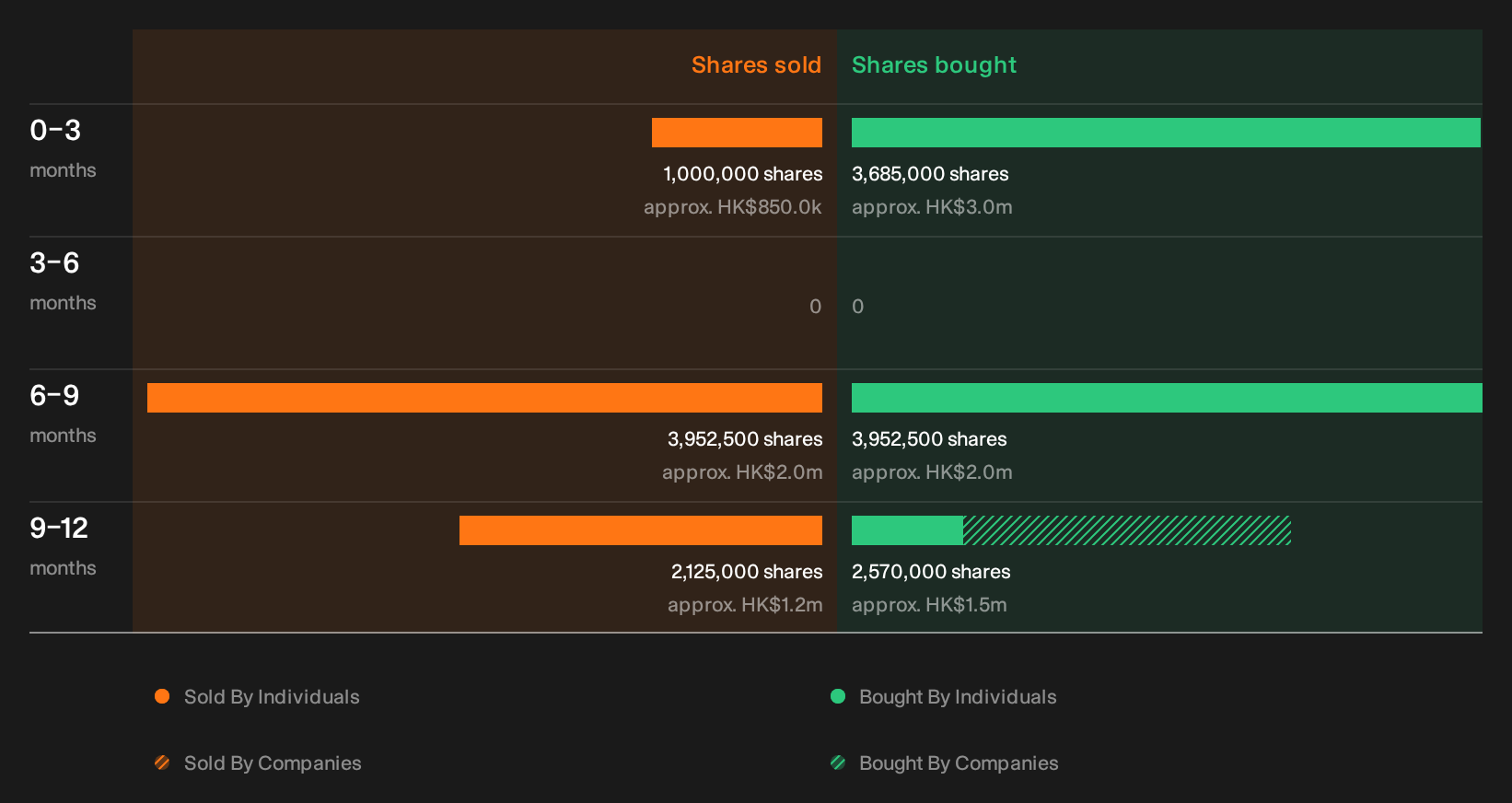Click the 9-12 months hatched companies bar segment
This screenshot has height=803, width=1512.
[1127, 530]
